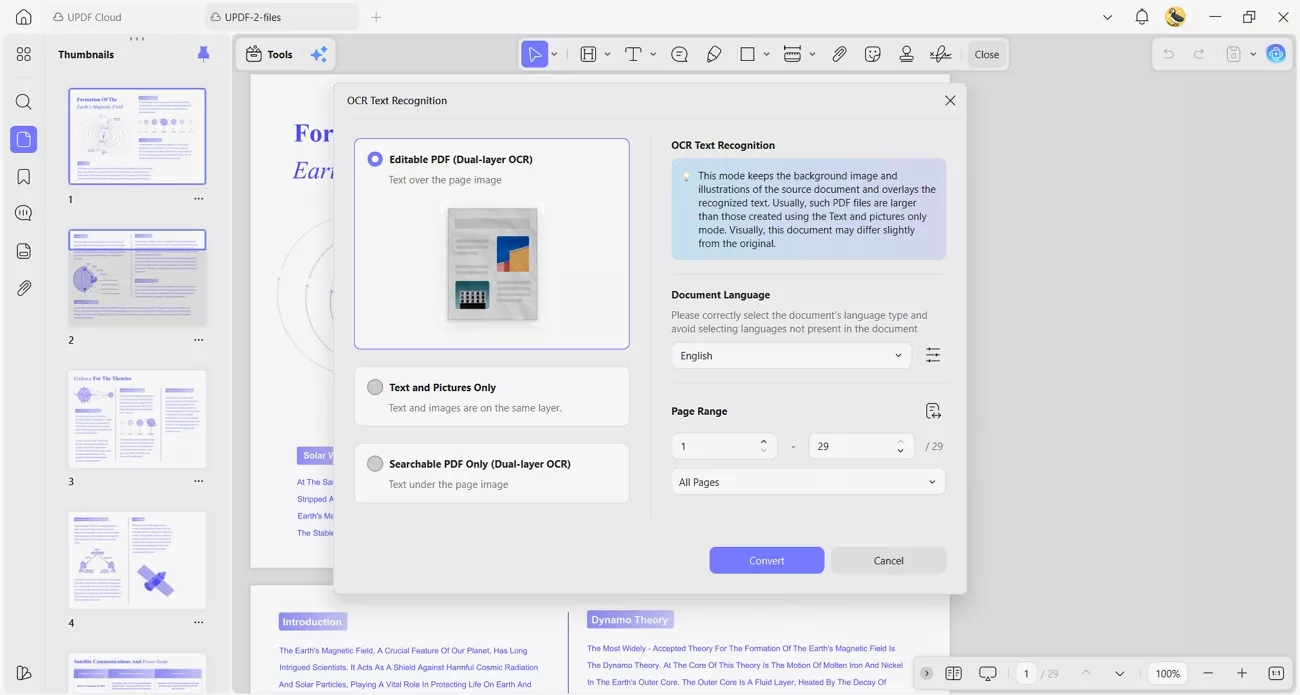
Task: Select page 2 thumbnail
Action: pyautogui.click(x=137, y=277)
